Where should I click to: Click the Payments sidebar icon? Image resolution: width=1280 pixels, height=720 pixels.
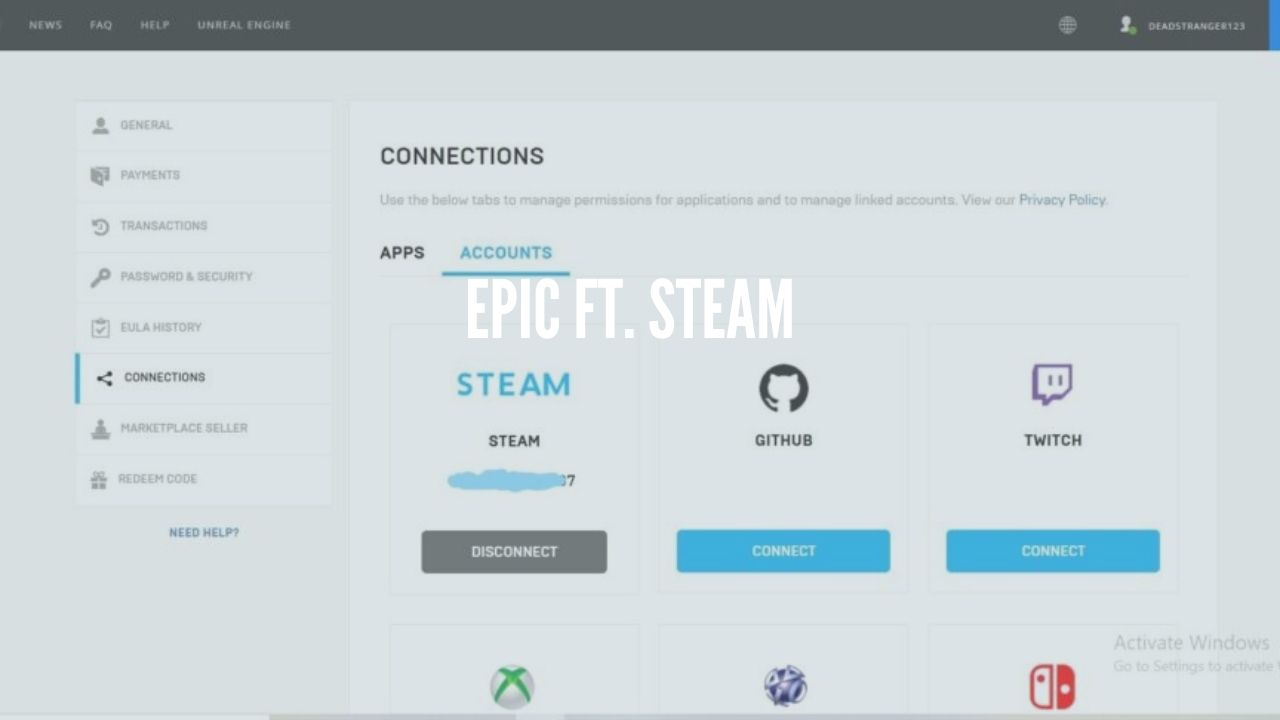click(x=100, y=176)
